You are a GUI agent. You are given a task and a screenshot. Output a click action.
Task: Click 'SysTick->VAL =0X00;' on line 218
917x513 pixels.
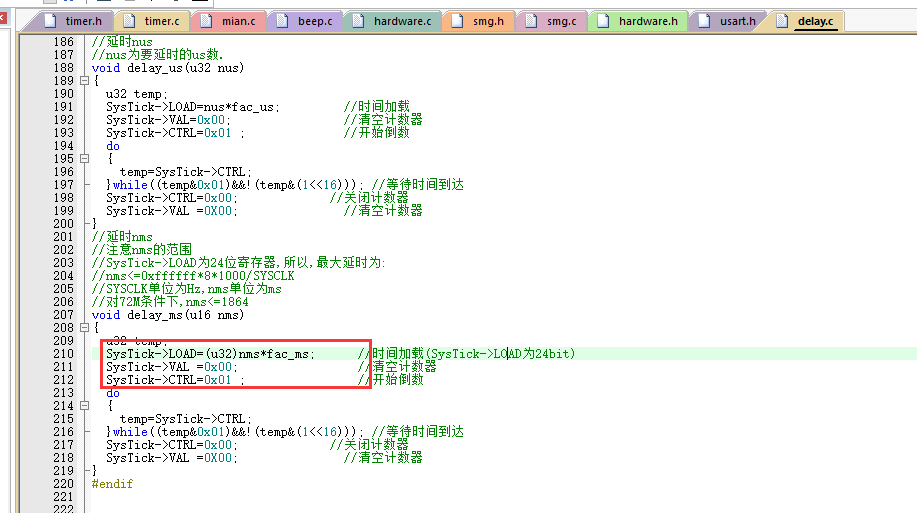coord(171,457)
